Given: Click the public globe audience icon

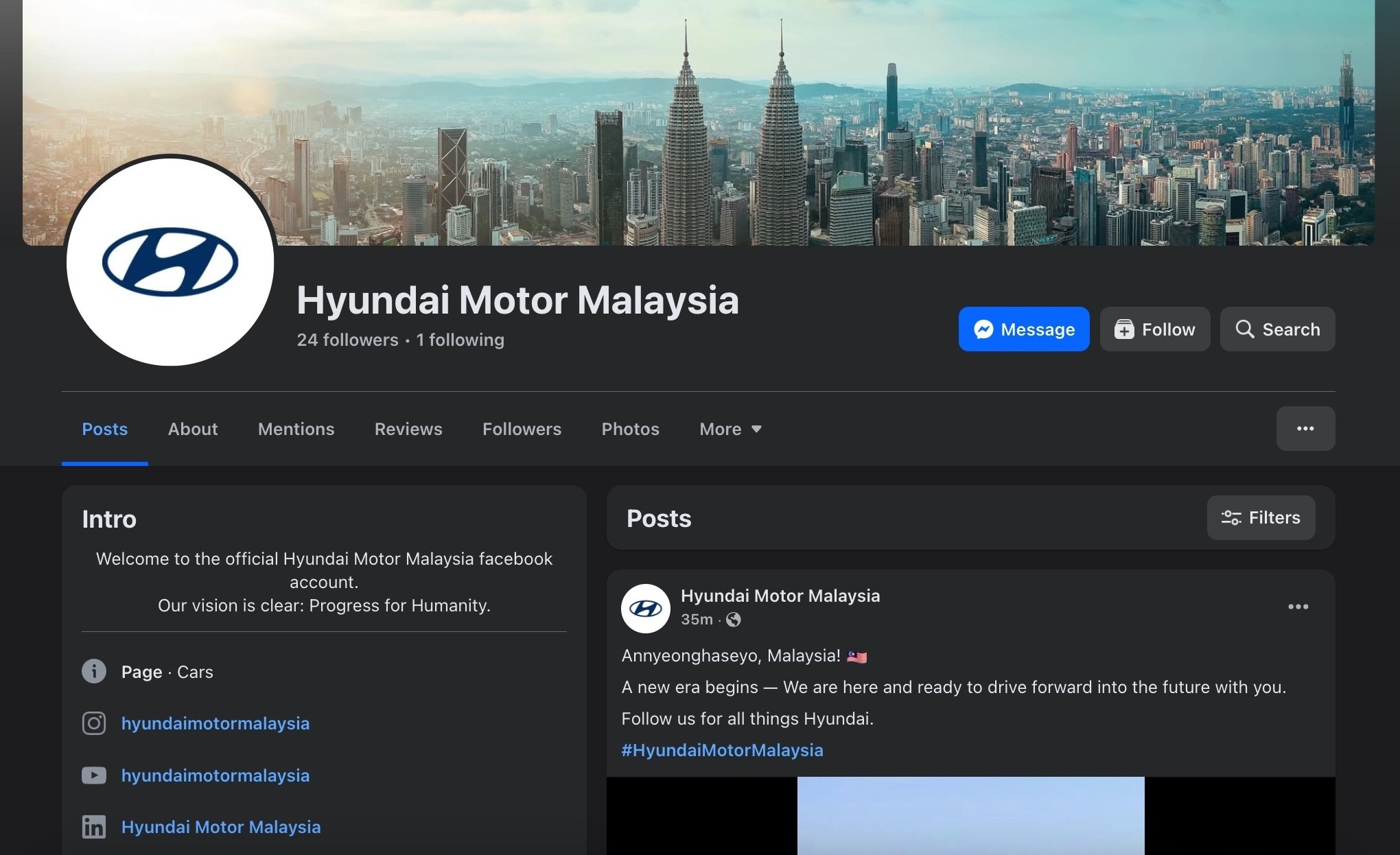Looking at the screenshot, I should pos(733,620).
